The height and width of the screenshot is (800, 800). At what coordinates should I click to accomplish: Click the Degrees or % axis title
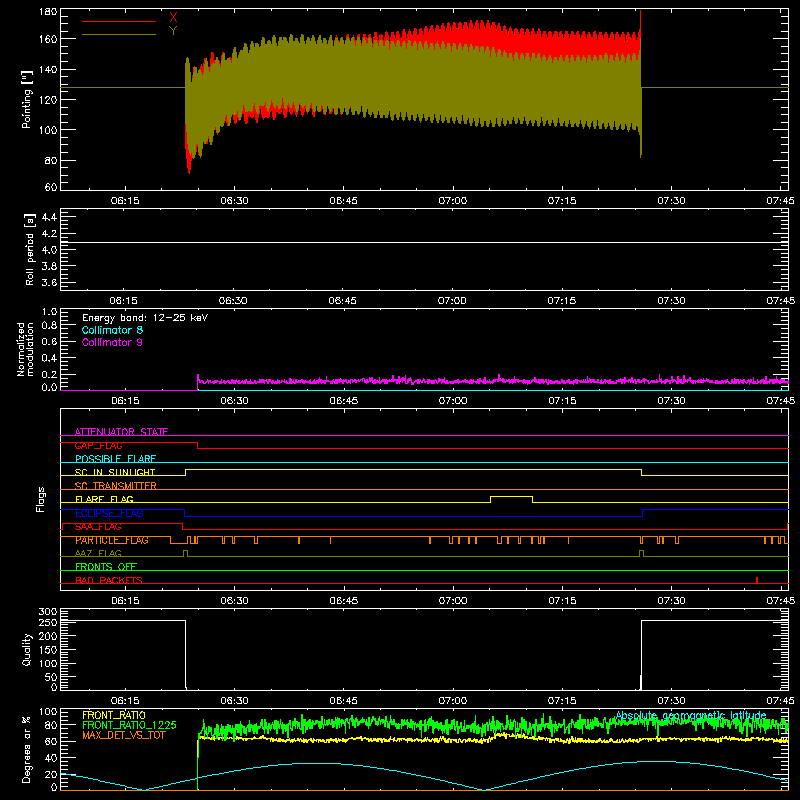(27, 749)
